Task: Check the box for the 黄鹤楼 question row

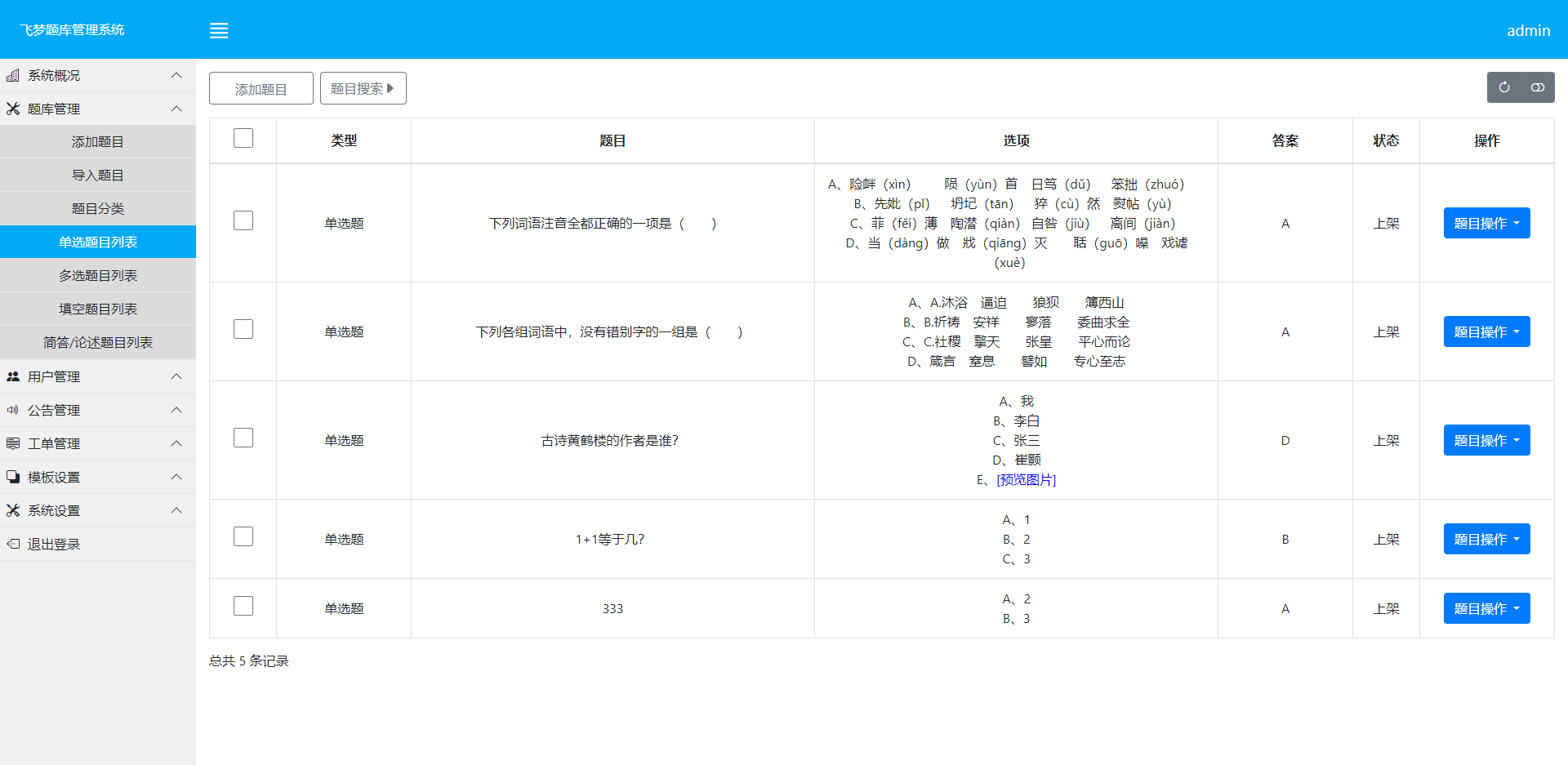Action: [x=243, y=438]
